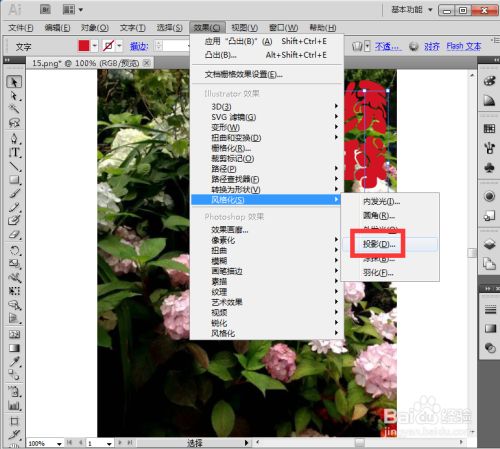Select the Column Graph tool
Screen dimensions: 500x449
(14, 406)
